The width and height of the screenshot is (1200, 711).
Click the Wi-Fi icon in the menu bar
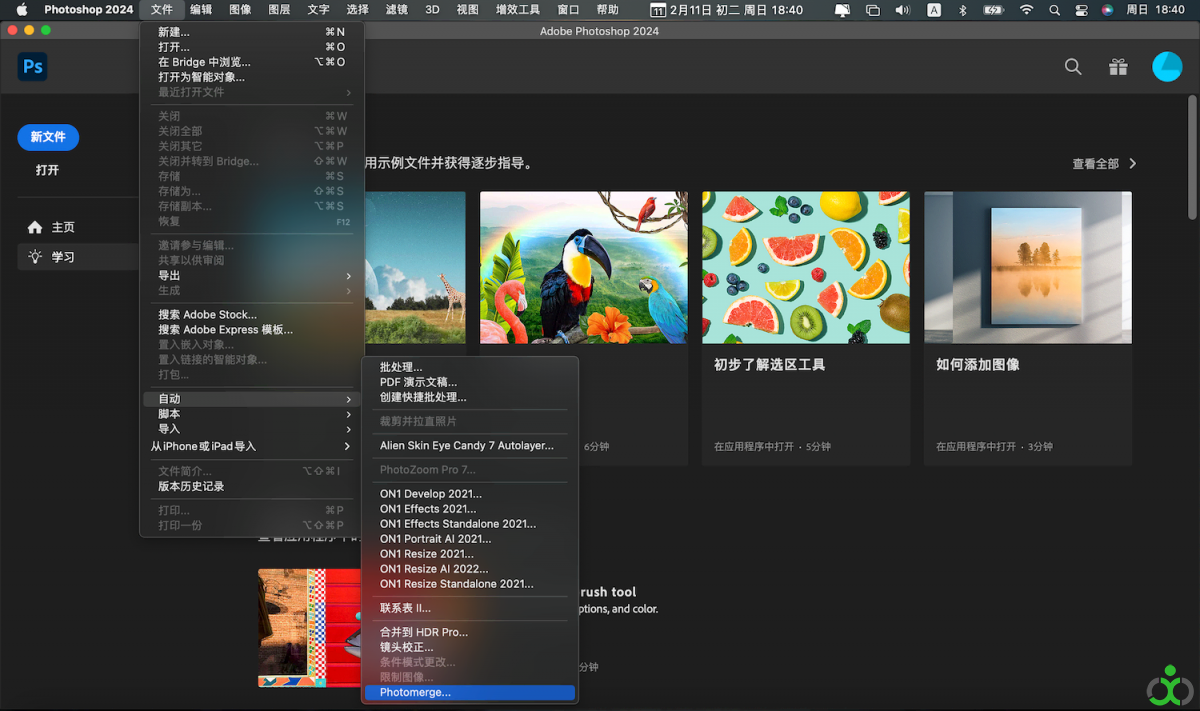coord(1026,10)
